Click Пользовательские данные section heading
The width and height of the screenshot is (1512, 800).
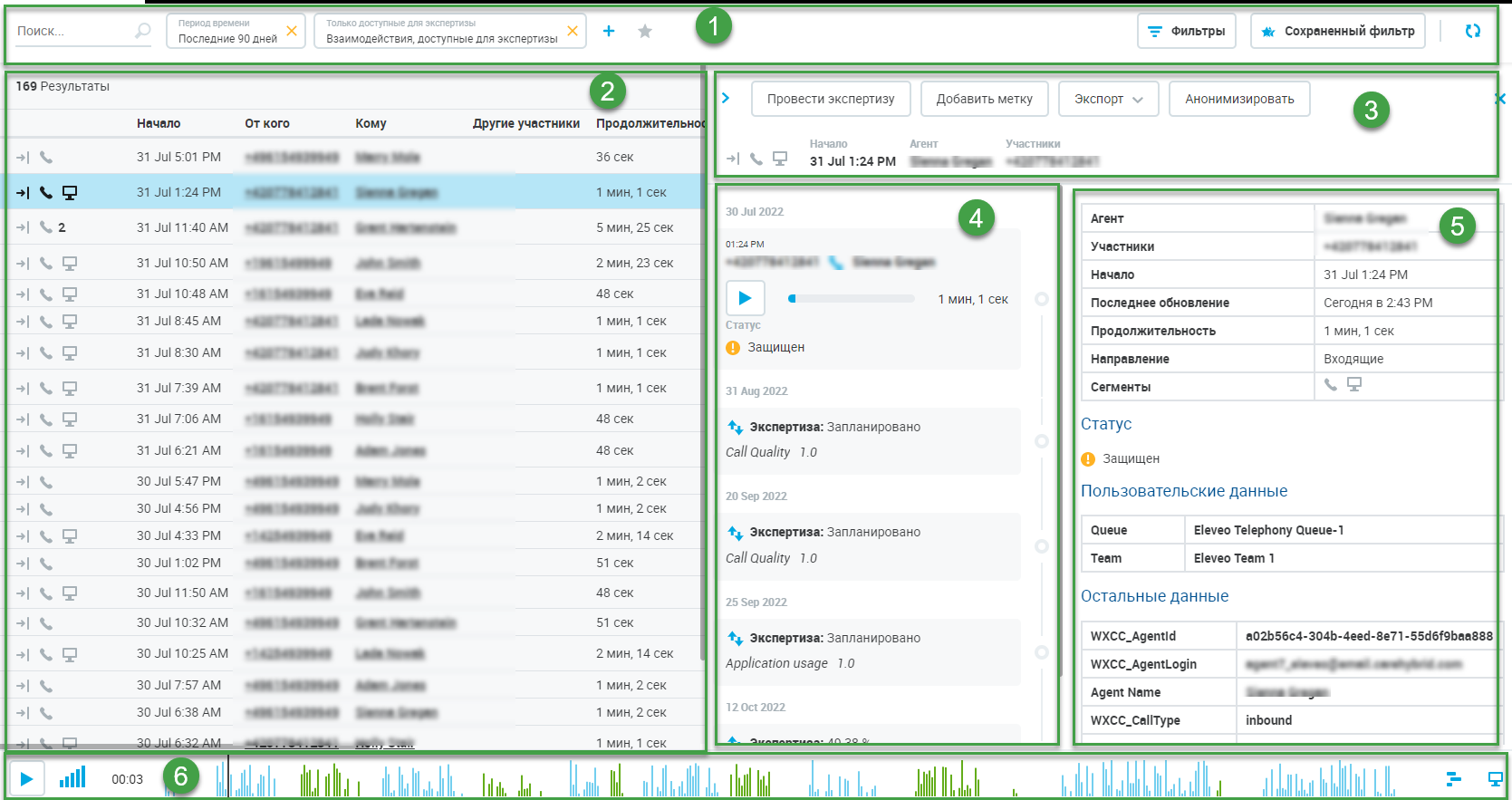coord(1184,491)
